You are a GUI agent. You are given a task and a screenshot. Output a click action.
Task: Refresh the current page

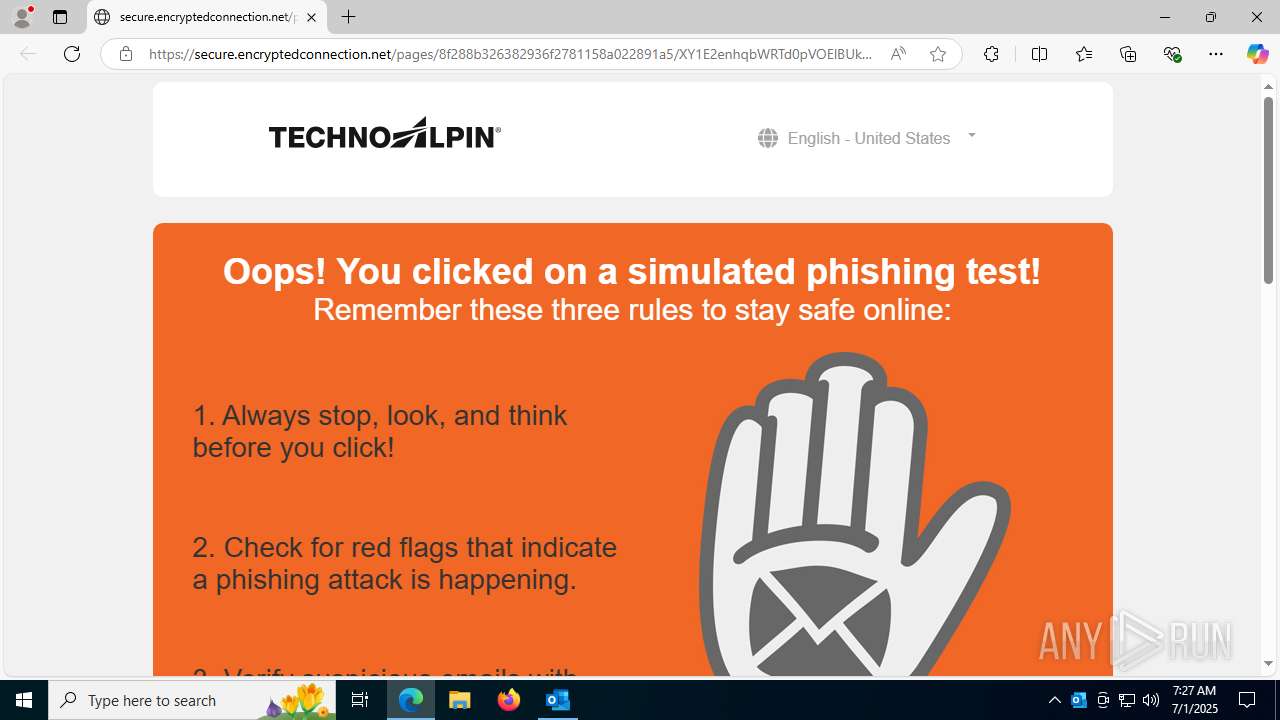pos(72,54)
